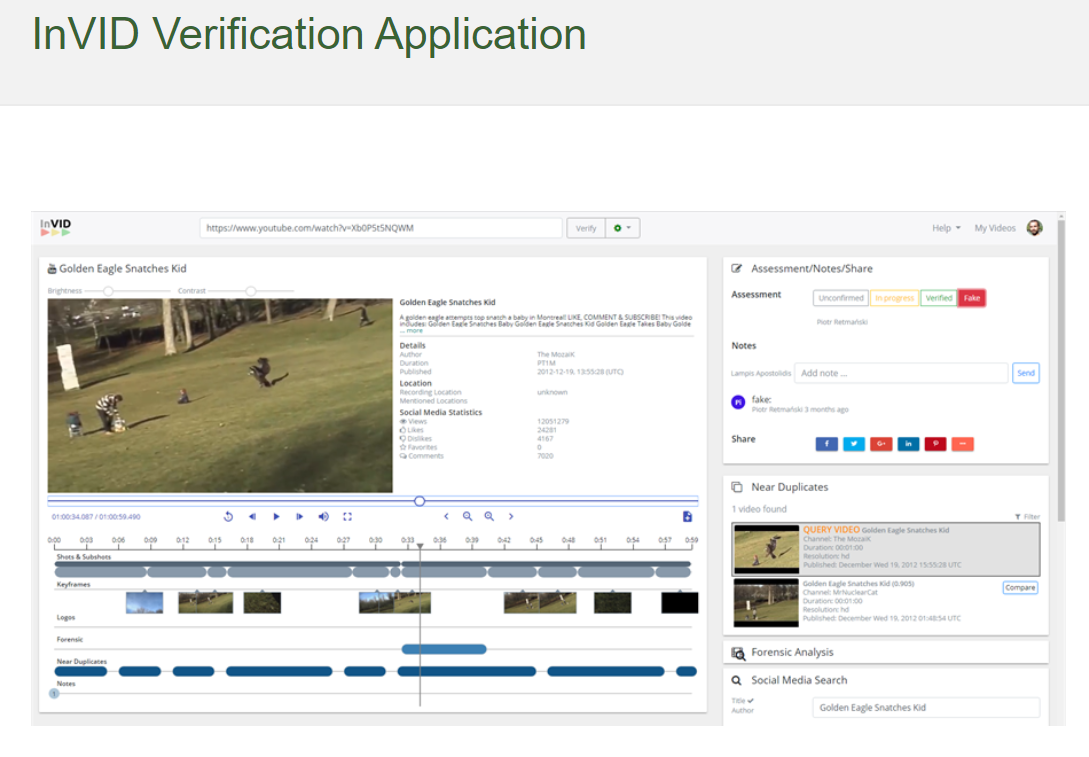1089x757 pixels.
Task: Select the In progress assessment option
Action: pos(893,298)
